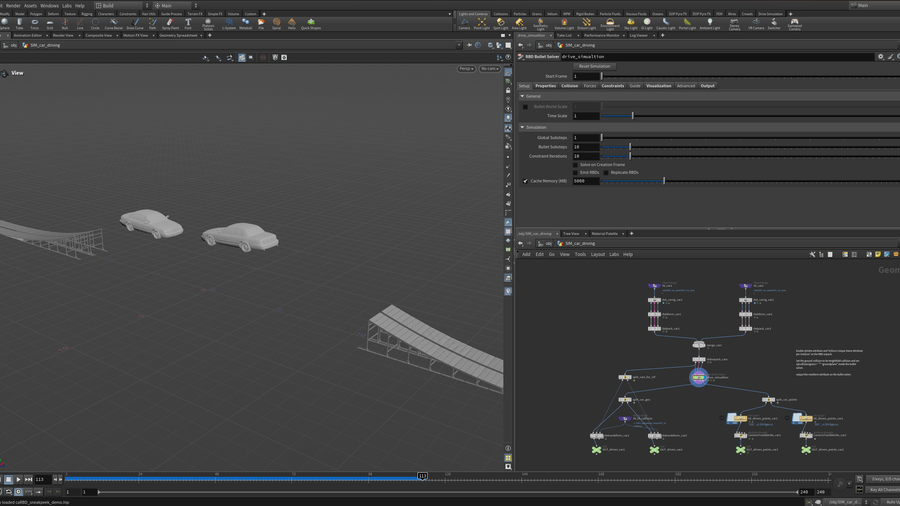Viewport: 900px width, 506px height.
Task: Click the Bullet Substeps slider
Action: coord(630,147)
